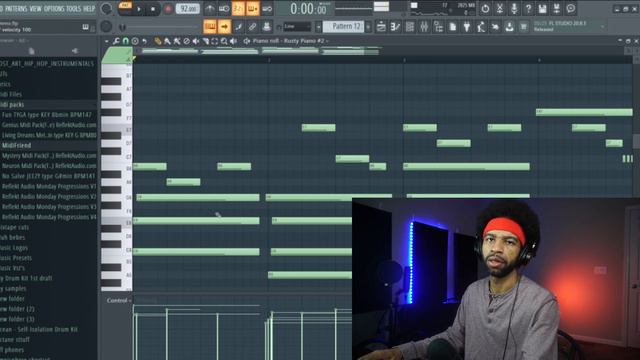Screen dimensions: 640x360
Task: Select the Draw pencil tool in piano roll
Action: coord(158,41)
